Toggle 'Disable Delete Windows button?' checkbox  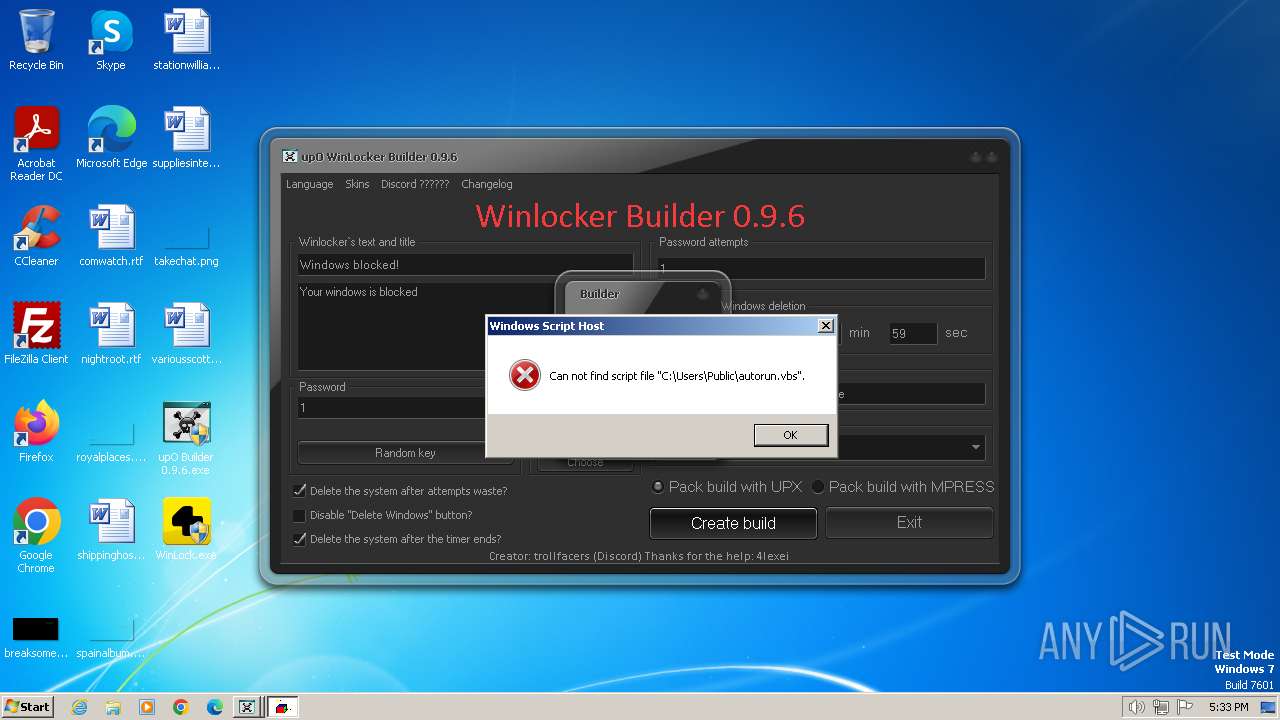(x=299, y=515)
